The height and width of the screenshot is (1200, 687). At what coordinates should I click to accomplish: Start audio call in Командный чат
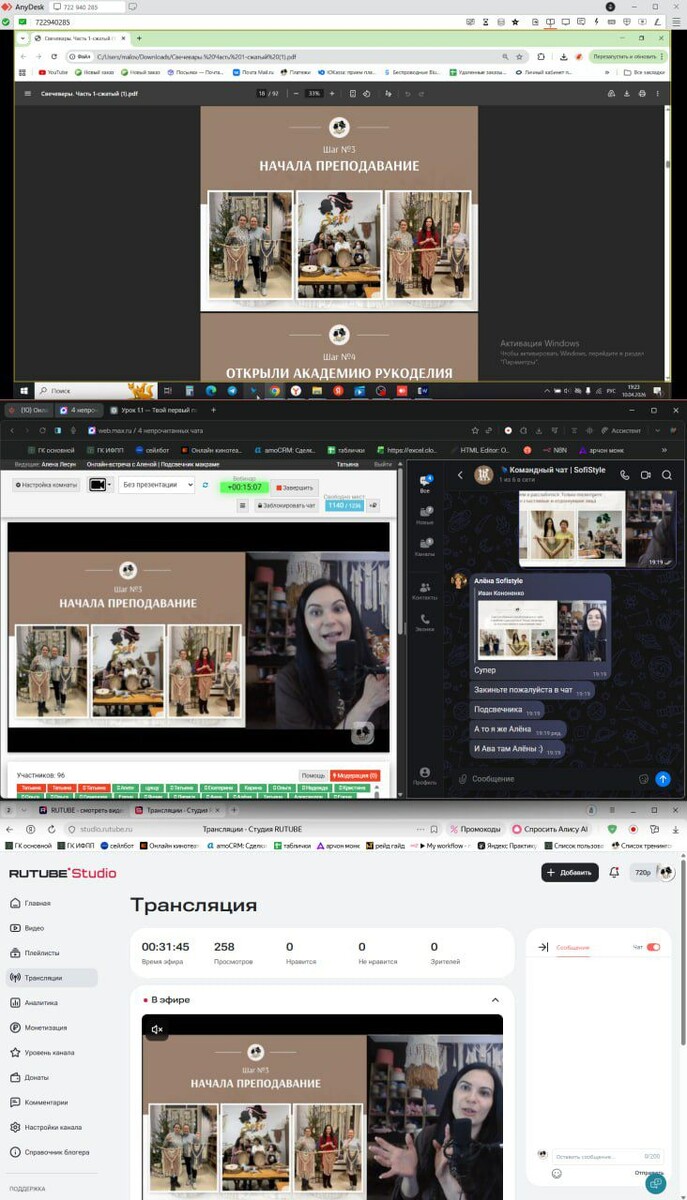click(x=625, y=475)
